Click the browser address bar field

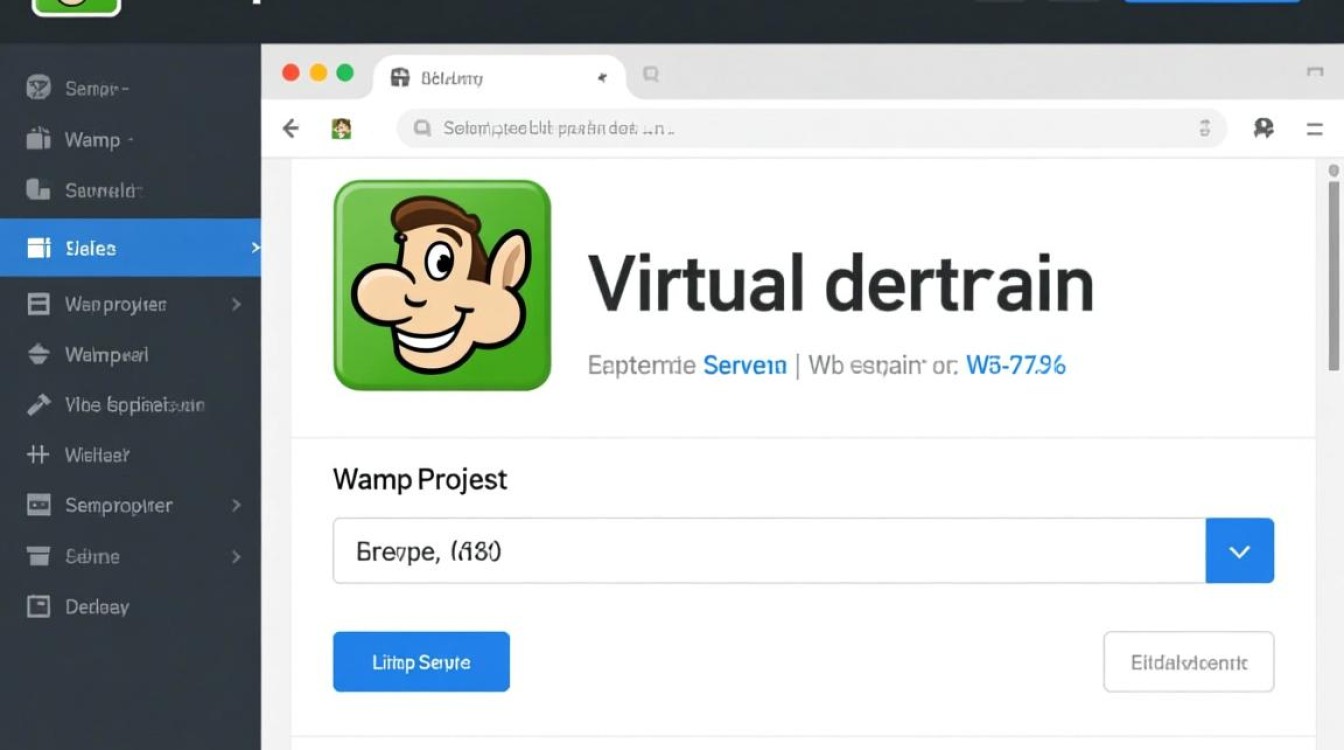click(x=800, y=128)
